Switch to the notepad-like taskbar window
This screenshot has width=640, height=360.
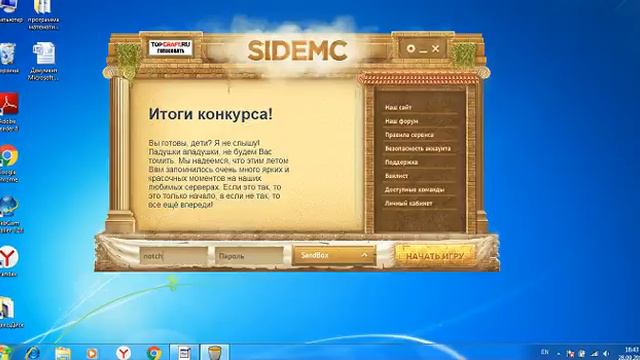point(184,352)
